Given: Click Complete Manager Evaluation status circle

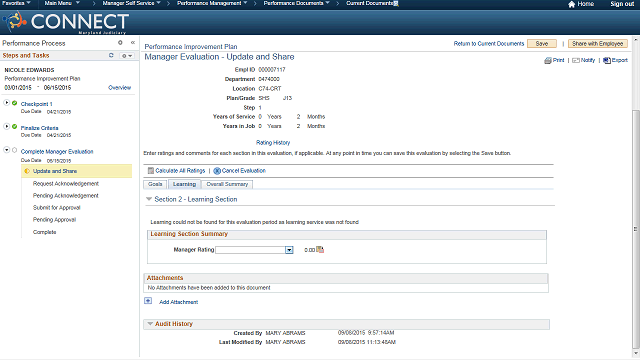Looking at the screenshot, I should (15, 150).
